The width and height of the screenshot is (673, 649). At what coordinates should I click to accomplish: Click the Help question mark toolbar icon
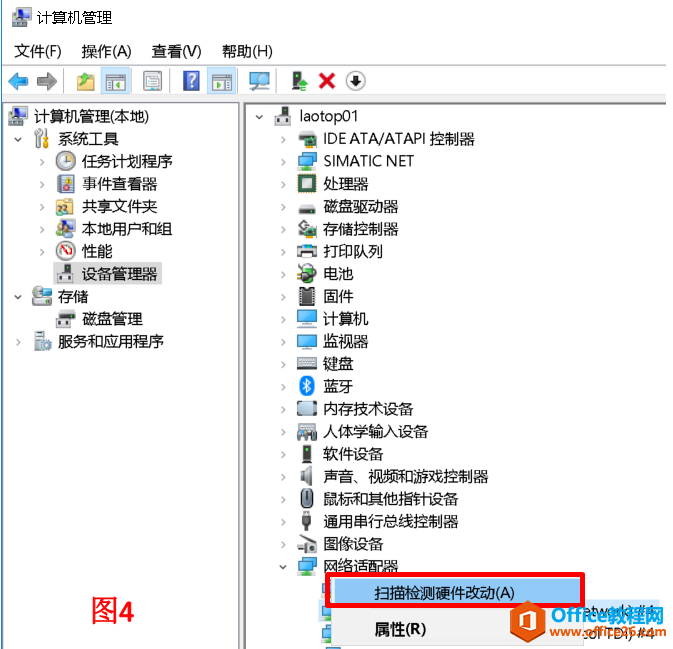pos(191,81)
